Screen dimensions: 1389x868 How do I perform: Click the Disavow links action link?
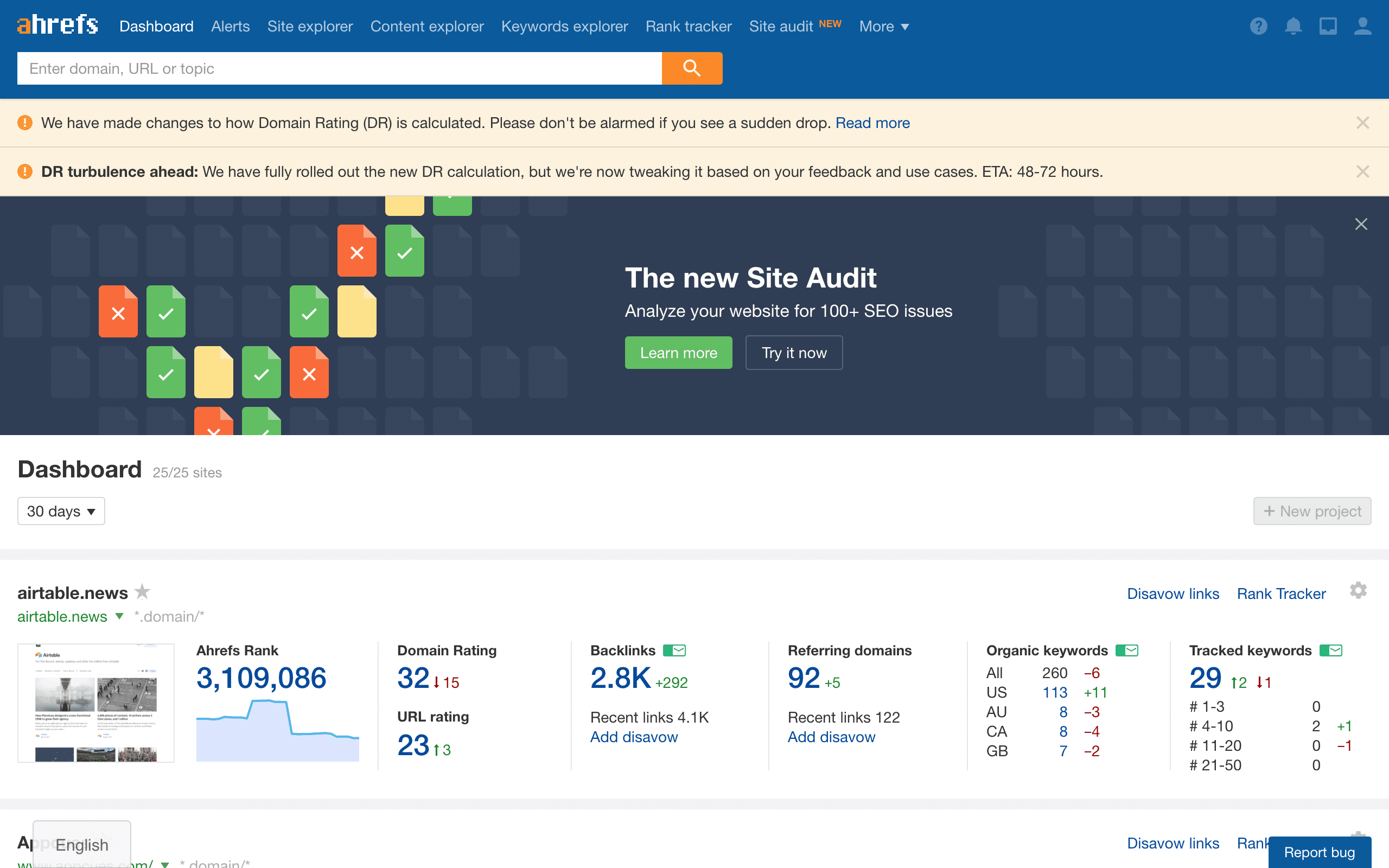click(x=1174, y=594)
